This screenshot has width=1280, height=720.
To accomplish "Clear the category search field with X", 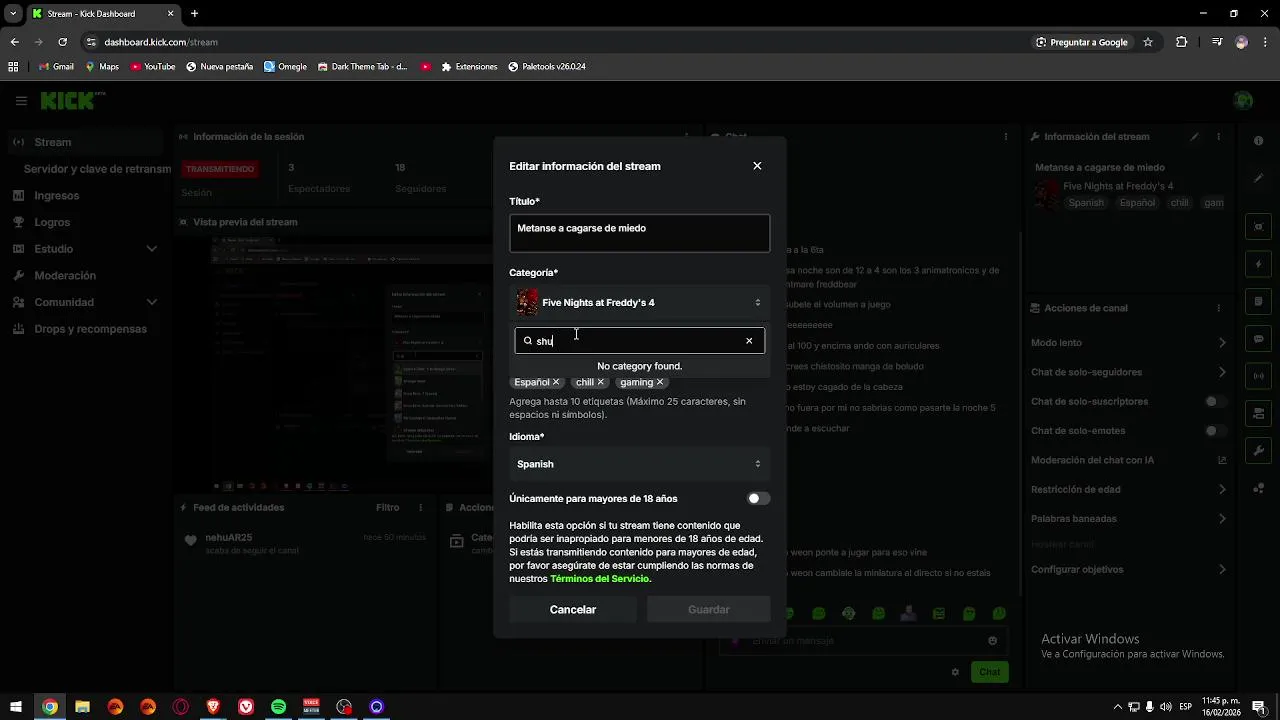I will pyautogui.click(x=749, y=341).
